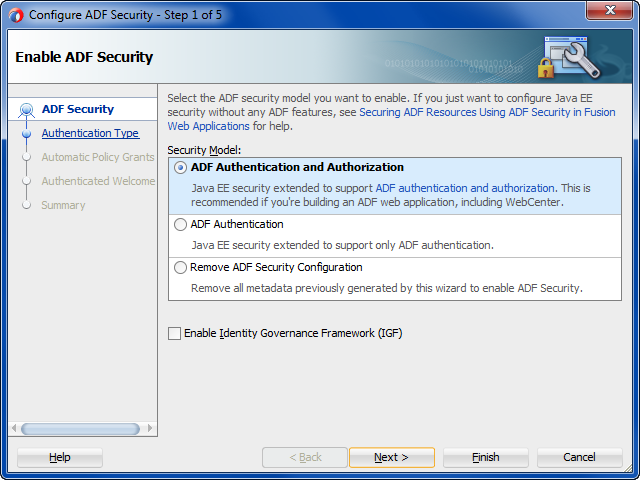Click the Authenticated Welcome step text
This screenshot has height=480, width=640.
point(98,181)
